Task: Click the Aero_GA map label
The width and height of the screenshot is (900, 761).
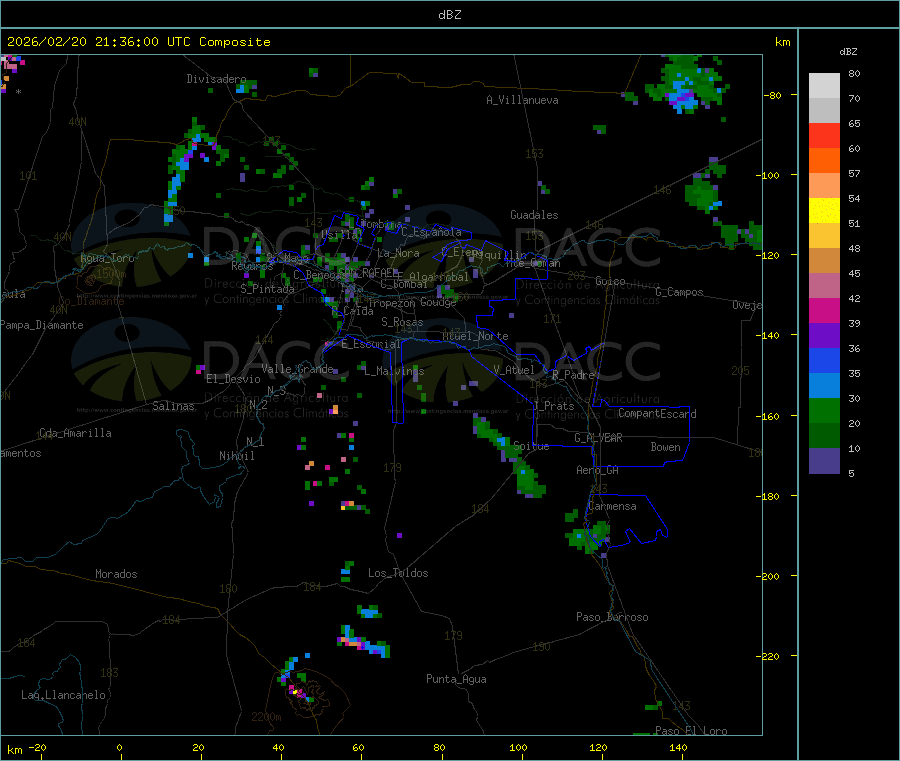Action: tap(598, 470)
